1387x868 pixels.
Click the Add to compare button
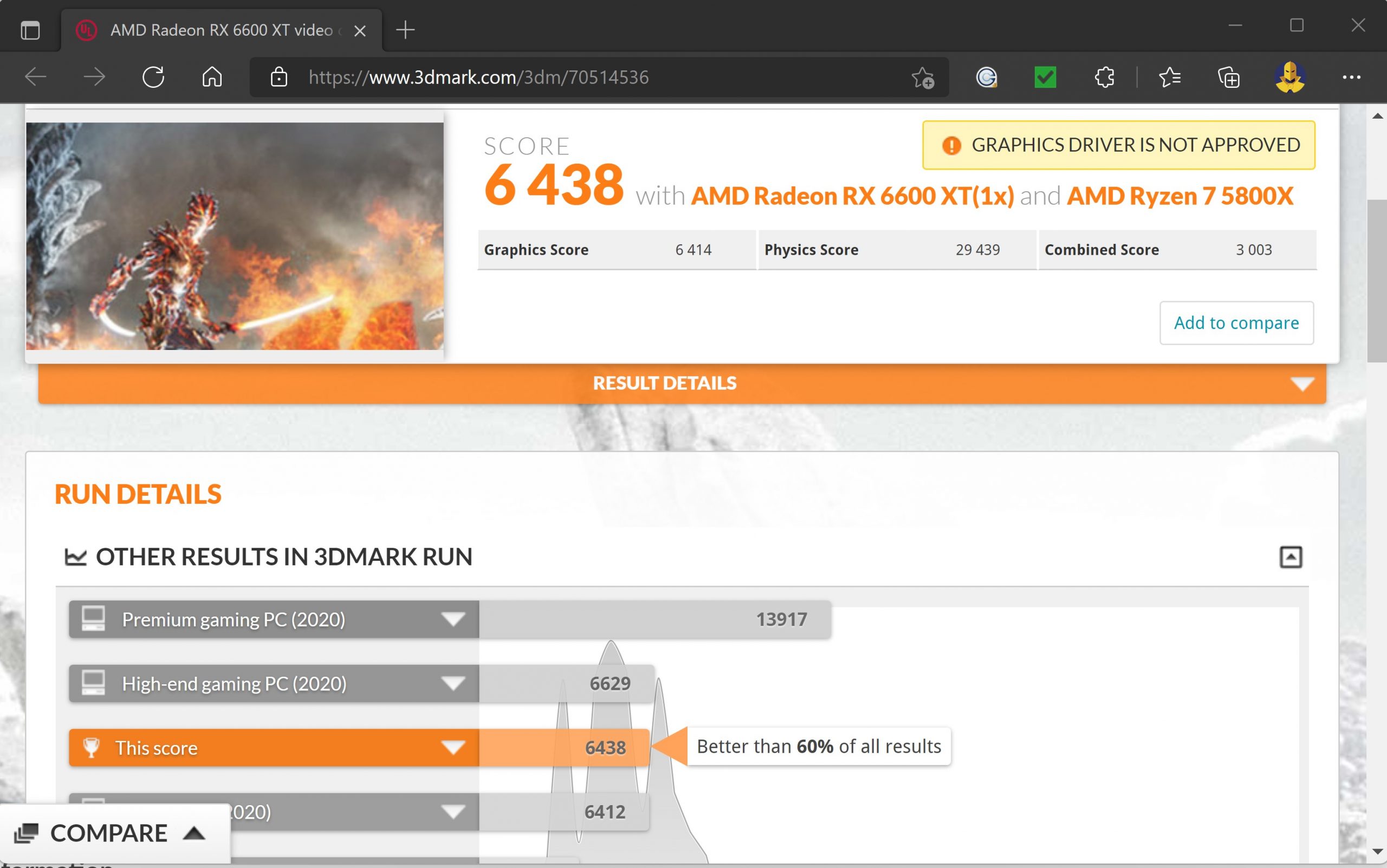coord(1236,322)
